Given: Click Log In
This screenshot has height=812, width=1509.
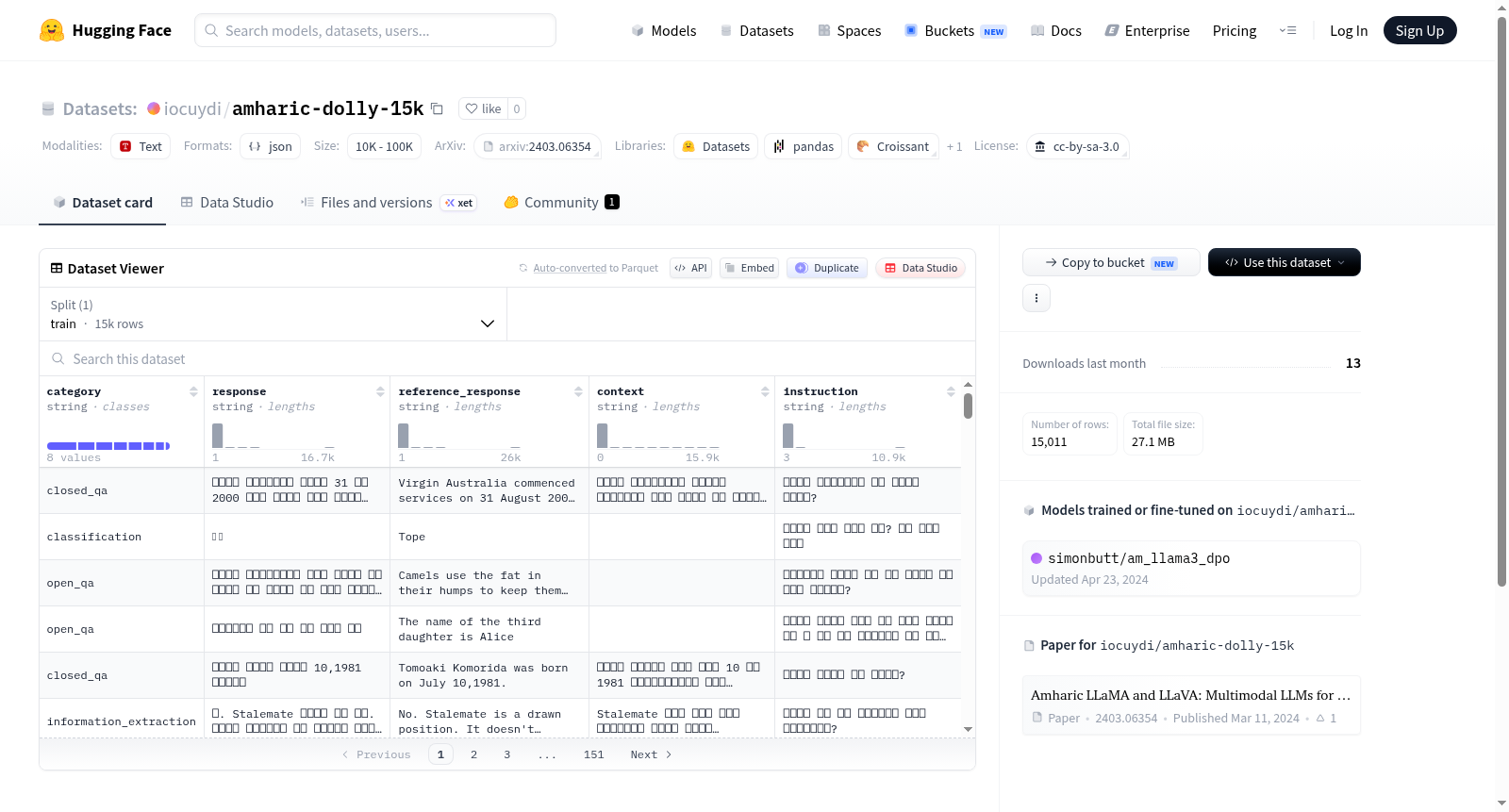Looking at the screenshot, I should (x=1349, y=30).
